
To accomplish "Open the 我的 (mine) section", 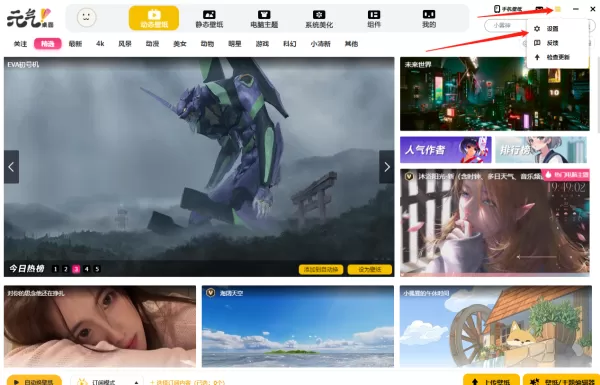I will click(x=429, y=19).
